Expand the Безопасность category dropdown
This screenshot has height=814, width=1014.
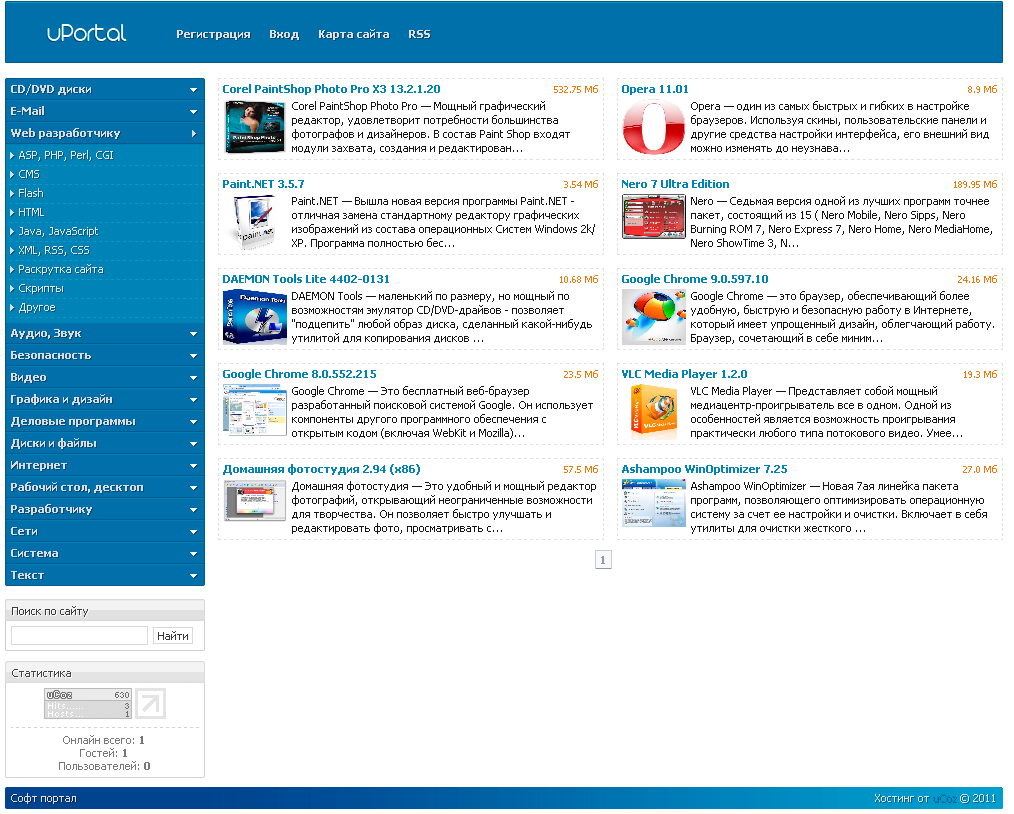point(193,356)
